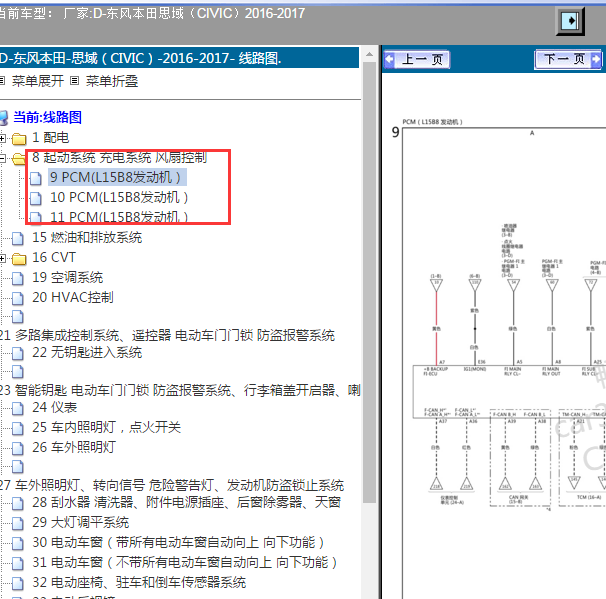Image resolution: width=606 pixels, height=599 pixels.
Task: Collapse the 8 起动系统 folder node
Action: tap(2, 158)
